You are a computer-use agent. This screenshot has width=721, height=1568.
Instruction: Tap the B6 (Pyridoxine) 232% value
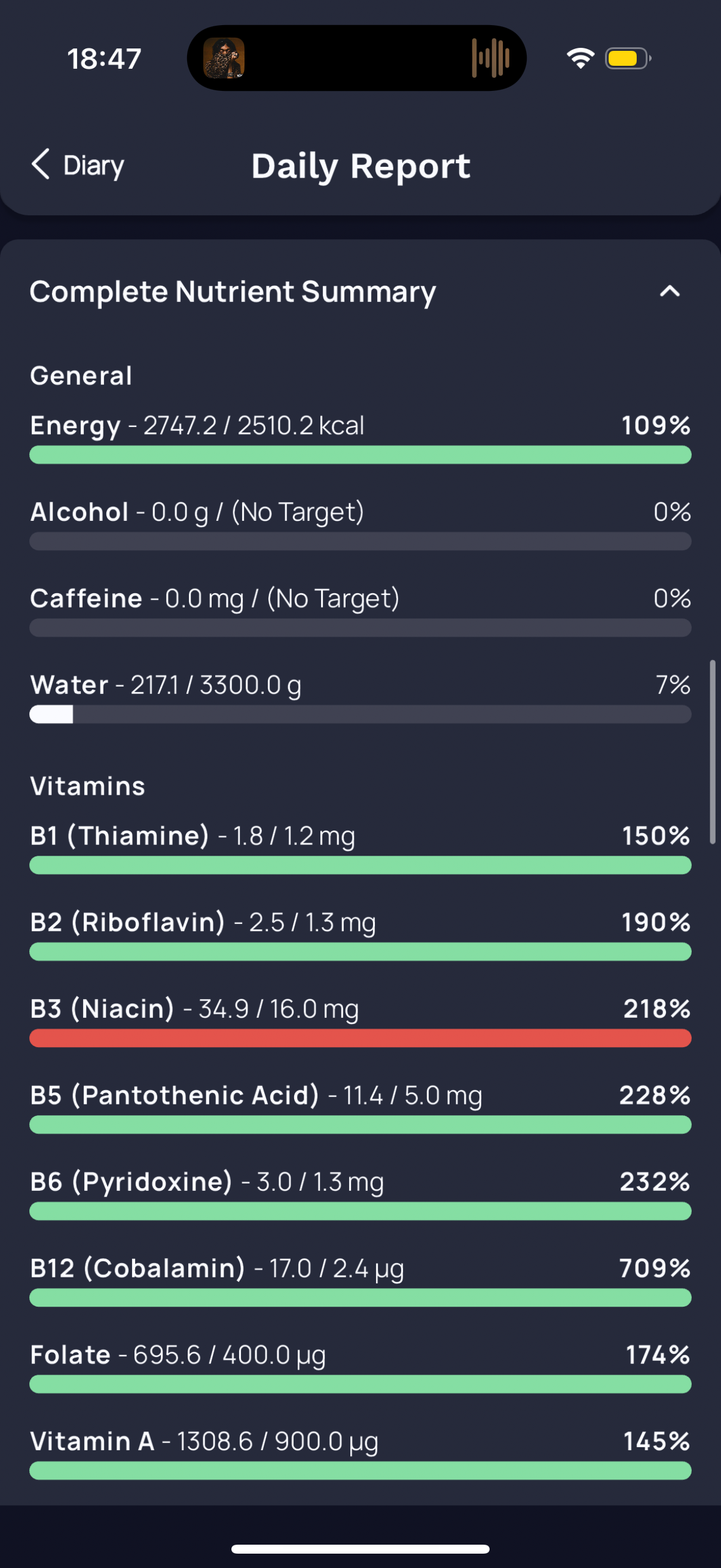pos(655,1182)
